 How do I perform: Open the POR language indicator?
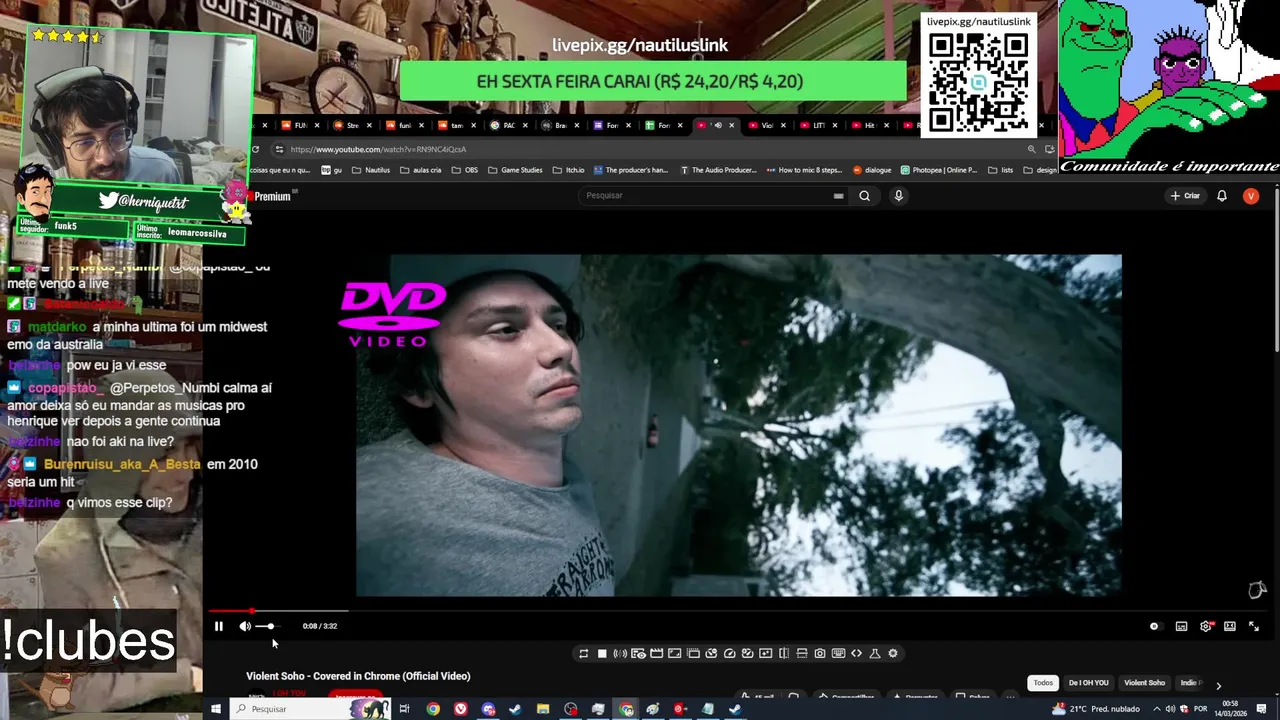click(x=1202, y=709)
